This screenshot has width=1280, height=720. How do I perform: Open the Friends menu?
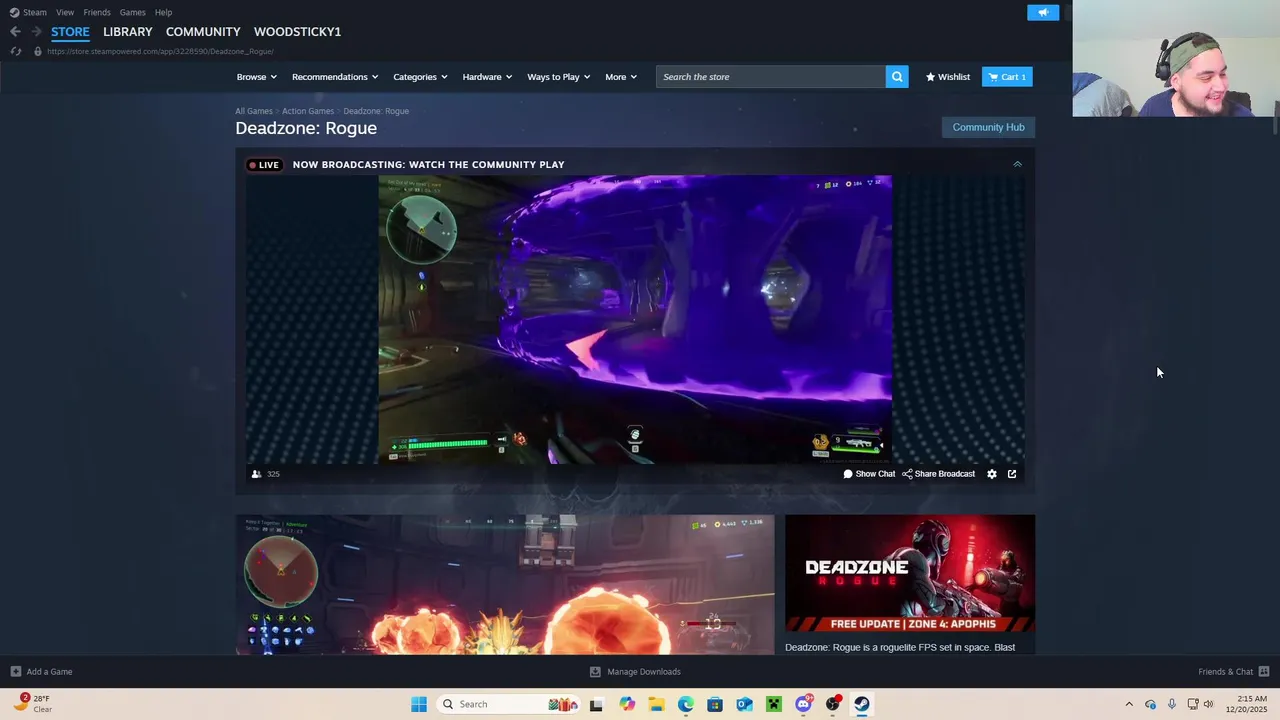tap(97, 12)
